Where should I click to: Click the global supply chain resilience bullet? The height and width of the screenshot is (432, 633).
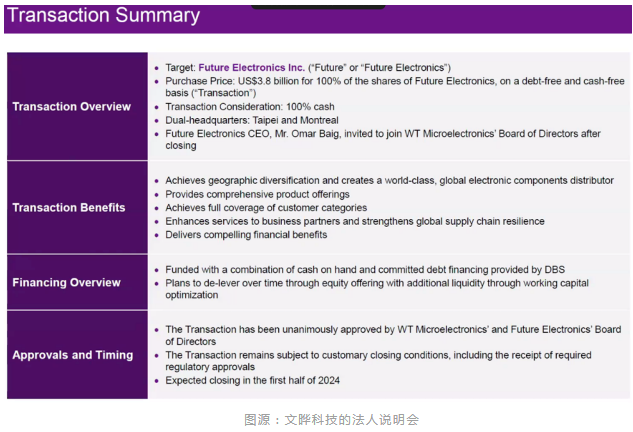(355, 221)
